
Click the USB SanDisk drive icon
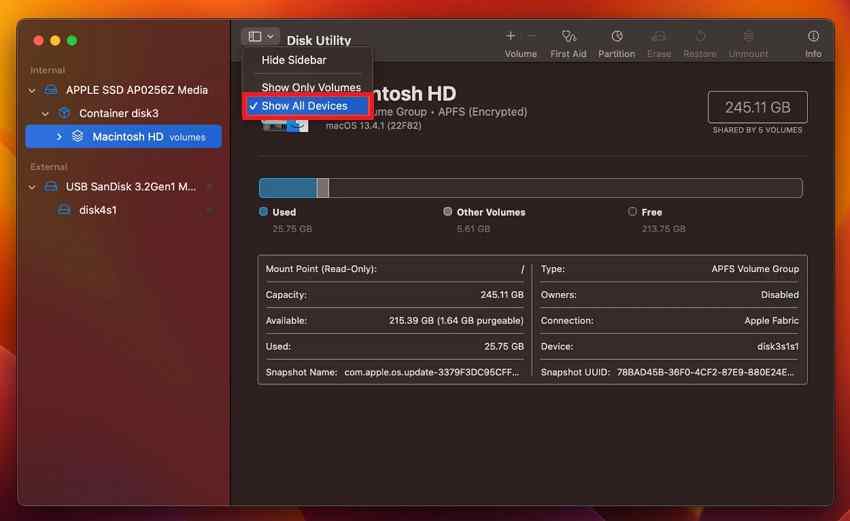coord(51,186)
